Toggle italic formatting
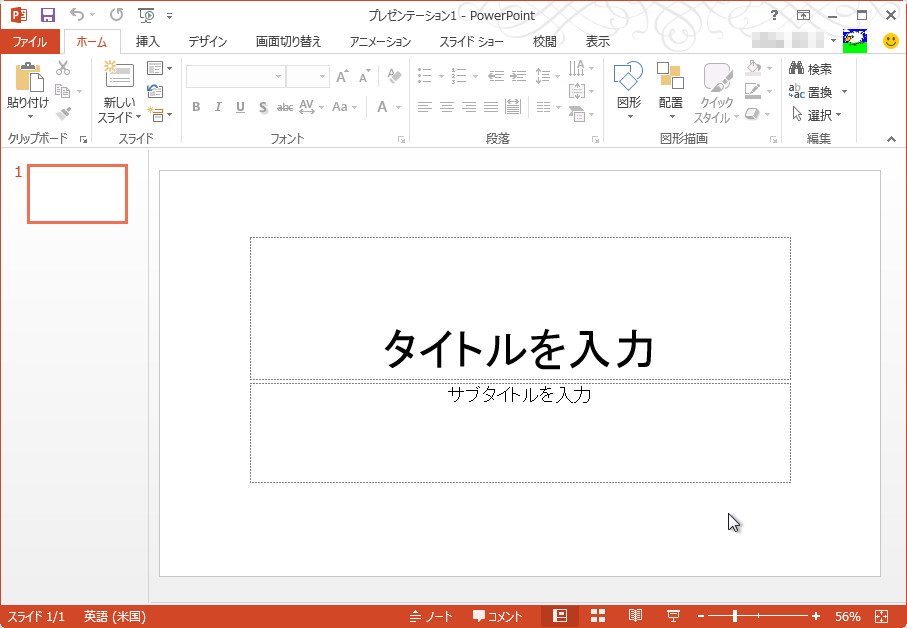 click(217, 107)
